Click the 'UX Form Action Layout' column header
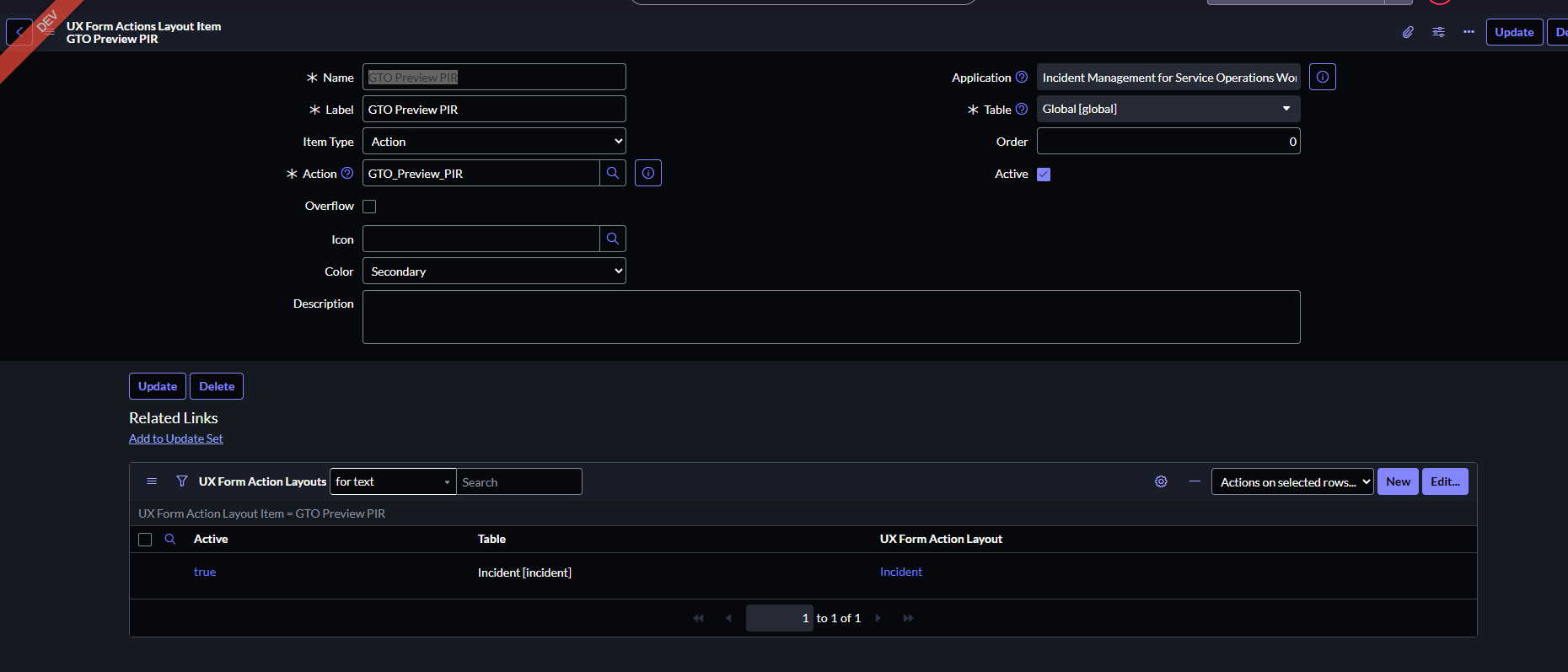The image size is (1568, 672). [x=941, y=539]
